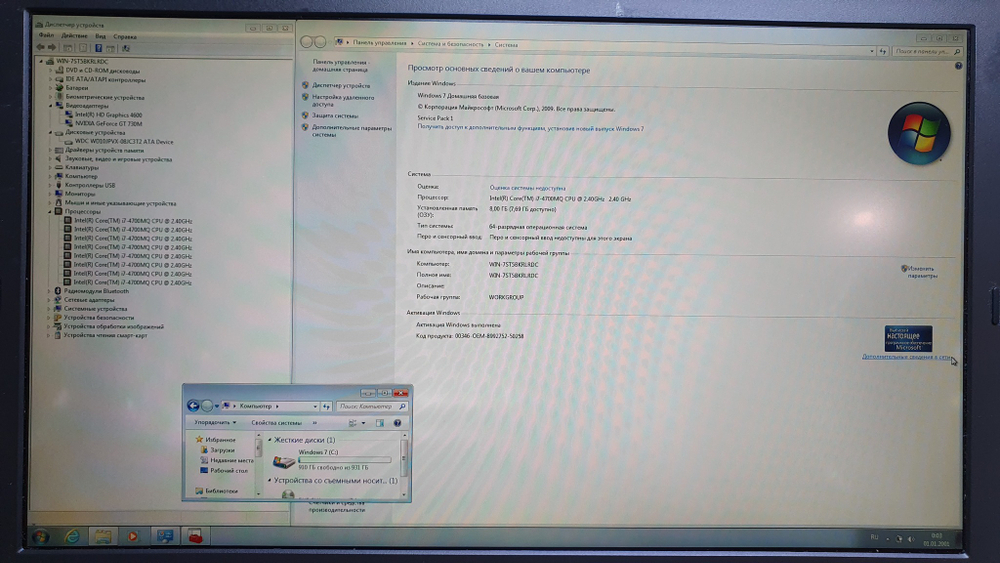
Task: Open the blue Help icon in Device Manager toolbar
Action: (x=98, y=48)
